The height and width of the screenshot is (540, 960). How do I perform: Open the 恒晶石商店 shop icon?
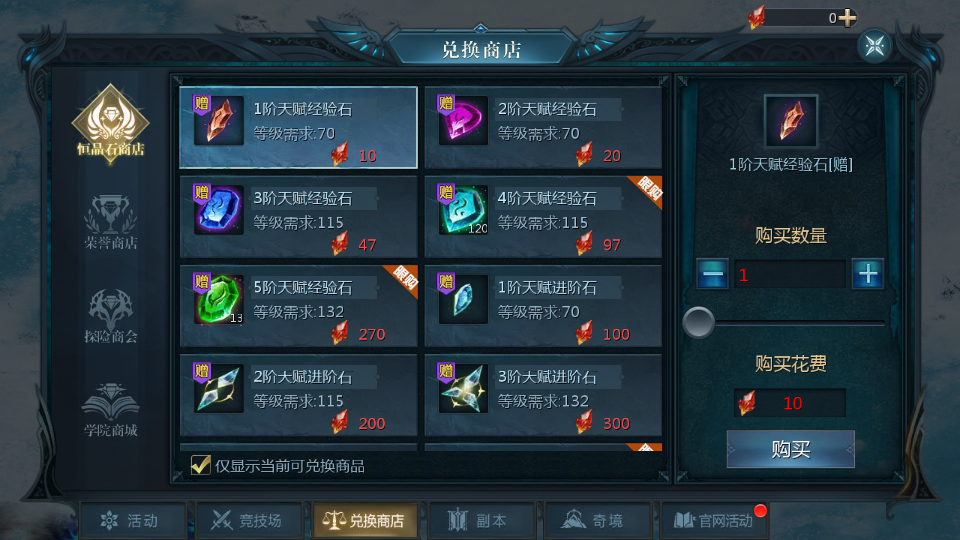[x=110, y=123]
